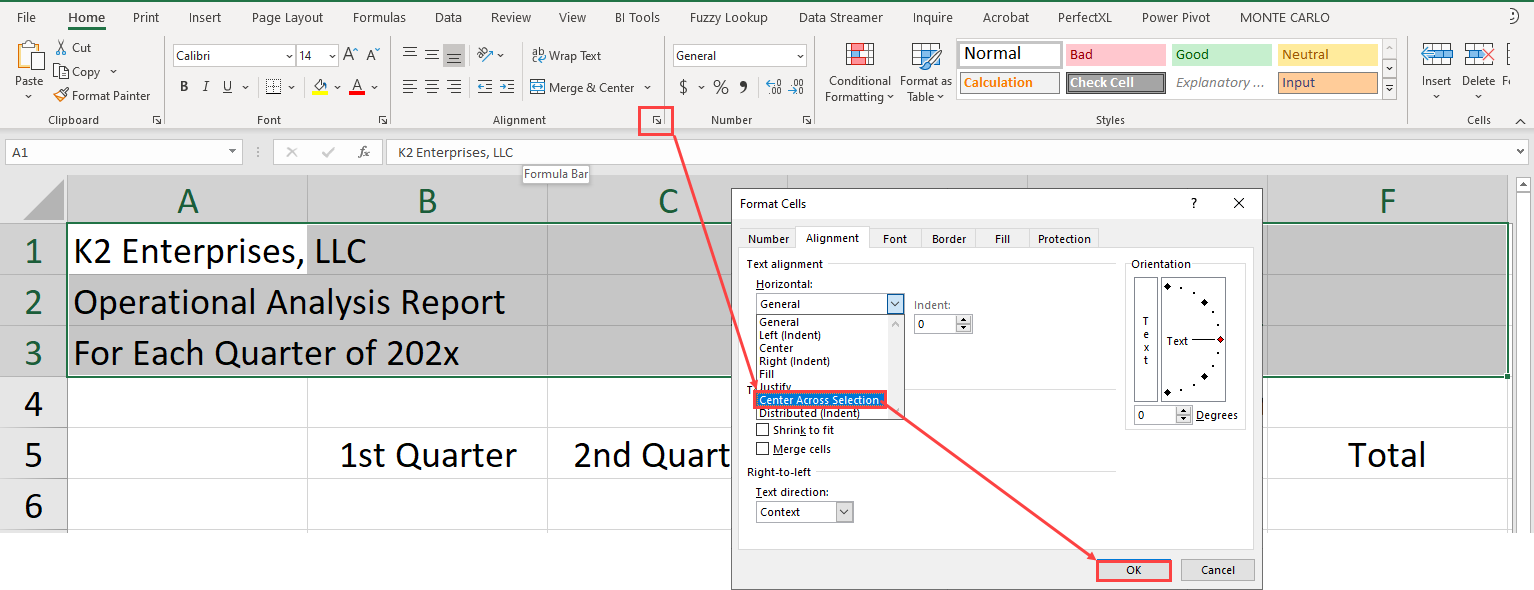Open the font size dropdown
The width and height of the screenshot is (1534, 590).
click(332, 56)
